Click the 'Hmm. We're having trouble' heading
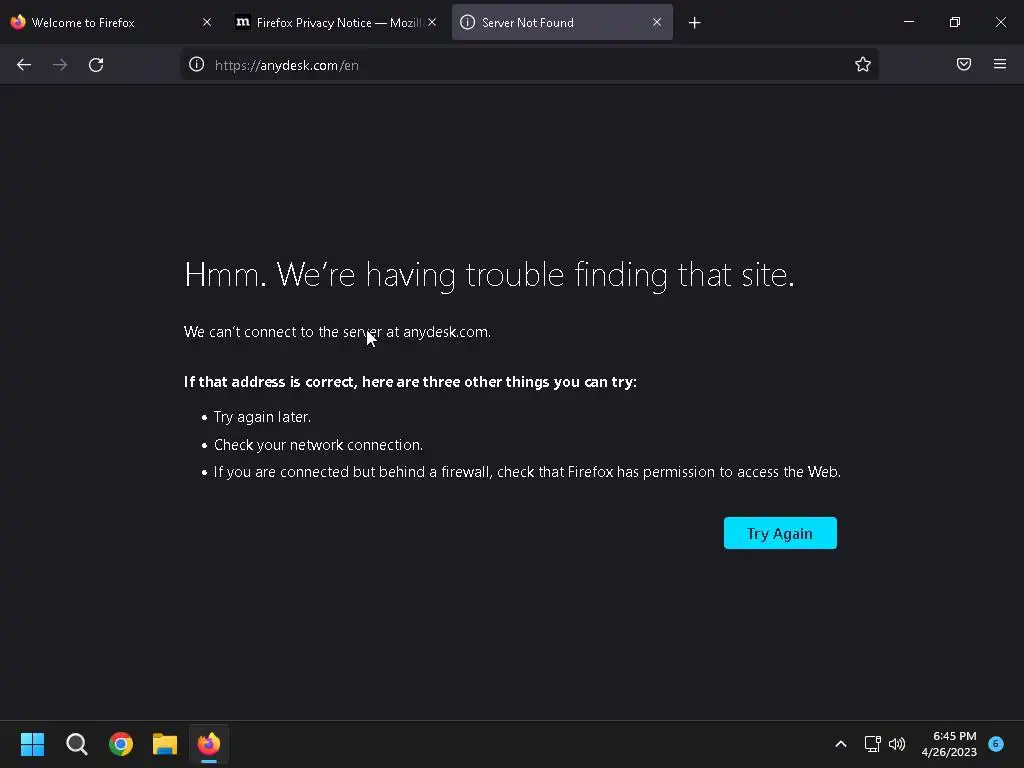Viewport: 1024px width, 768px height. [x=489, y=275]
